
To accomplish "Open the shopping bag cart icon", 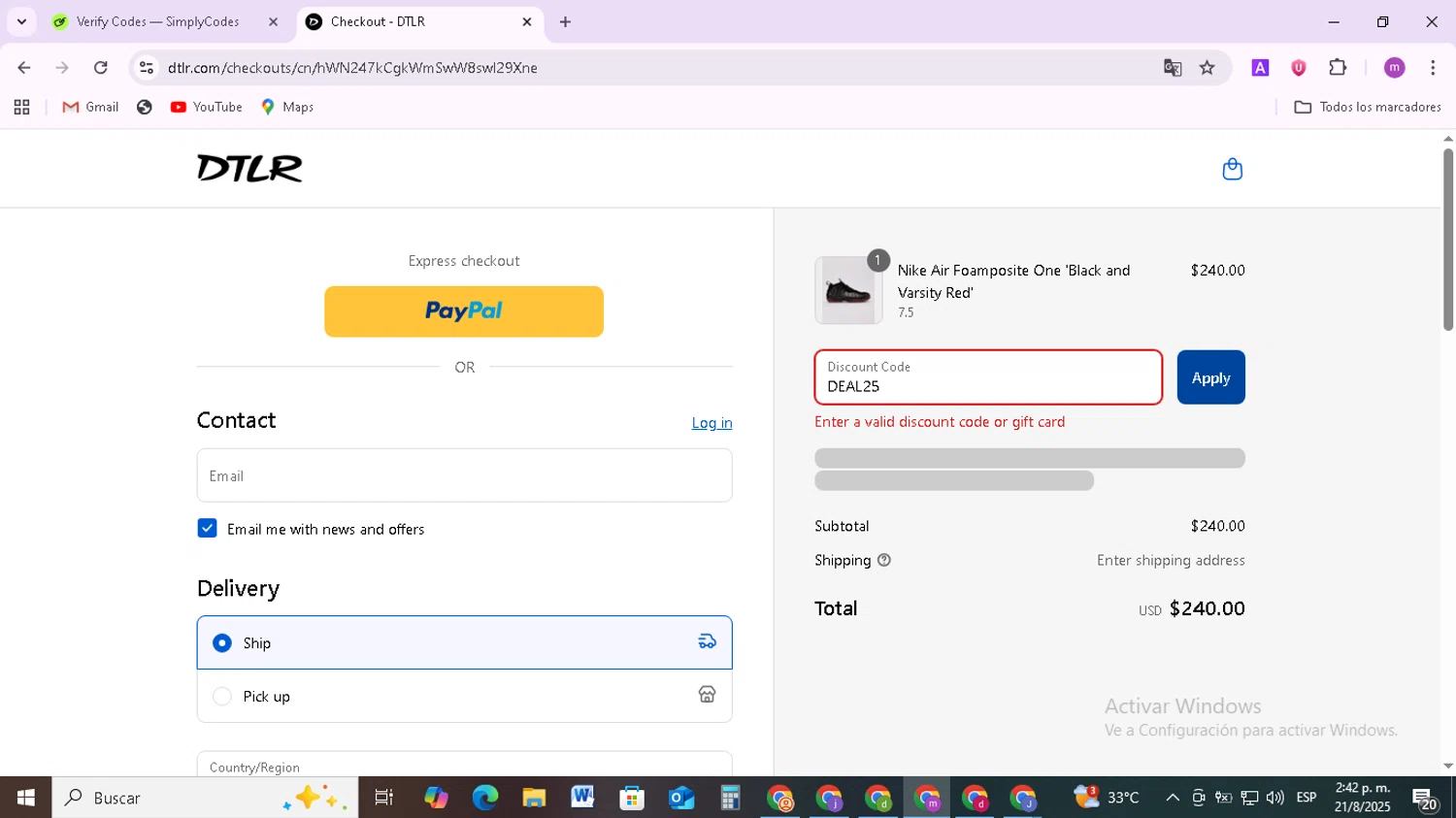I will 1232,169.
